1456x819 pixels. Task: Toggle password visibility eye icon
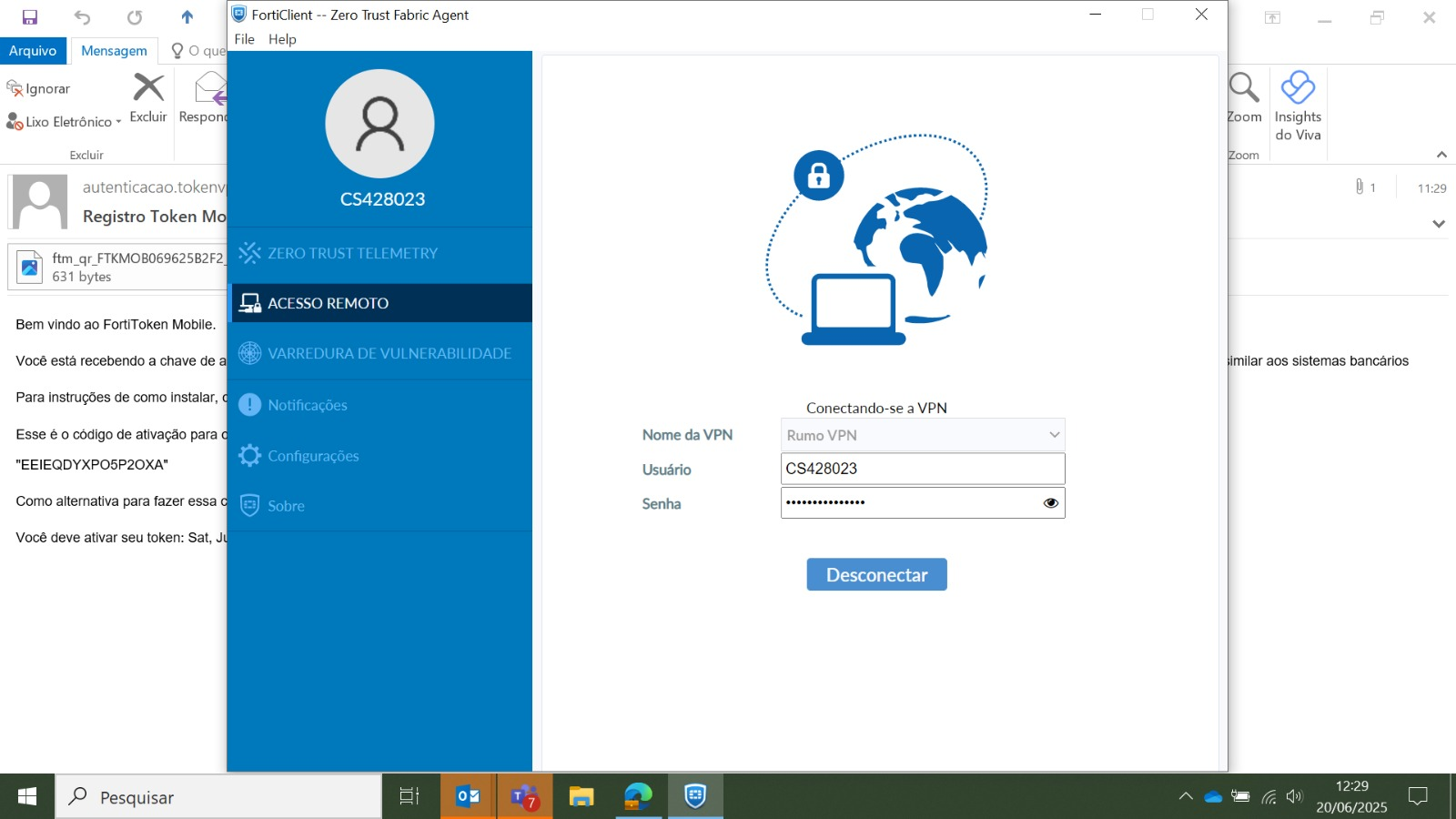point(1051,502)
